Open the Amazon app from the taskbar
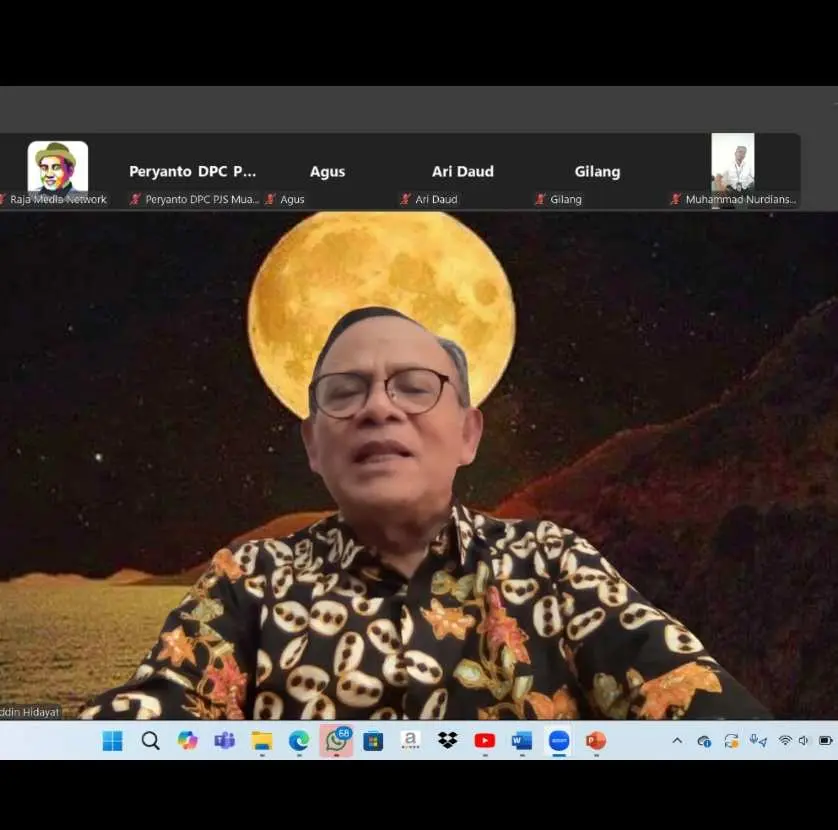Viewport: 838px width, 830px height. coord(410,741)
